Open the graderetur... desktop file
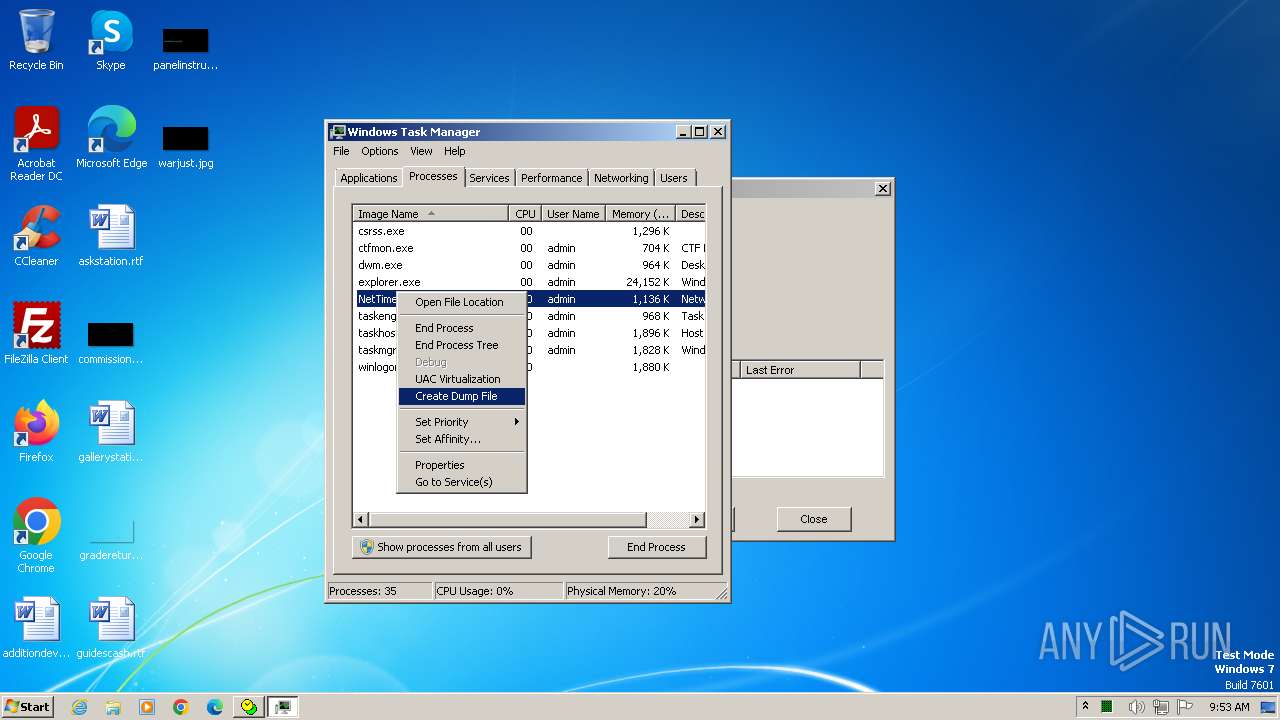Image resolution: width=1280 pixels, height=720 pixels. click(x=111, y=538)
